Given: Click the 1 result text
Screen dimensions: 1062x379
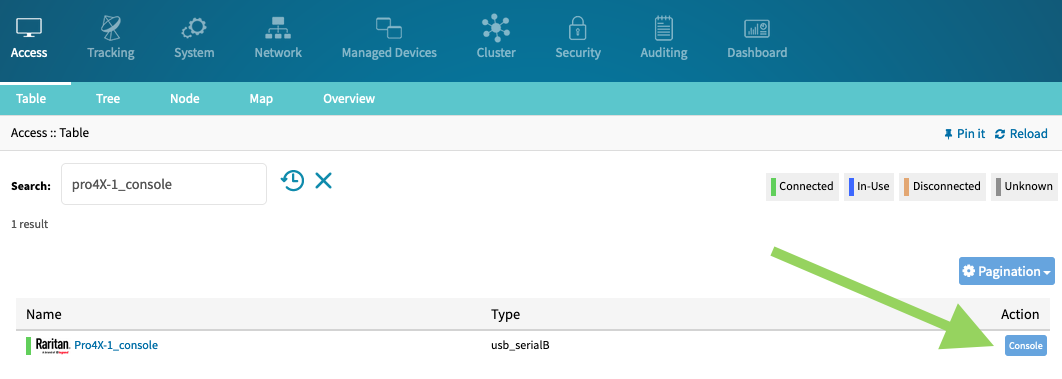Looking at the screenshot, I should click(x=29, y=223).
